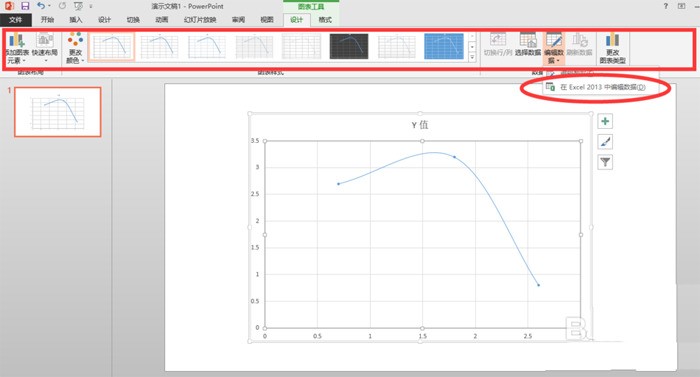Click the Undo arrow in the title bar

coord(41,6)
